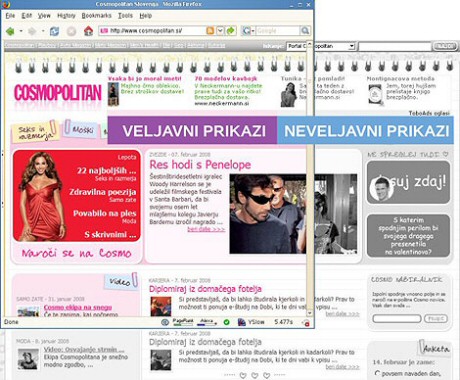Click the newsletter submit button beside the email field

pyautogui.click(x=436, y=319)
